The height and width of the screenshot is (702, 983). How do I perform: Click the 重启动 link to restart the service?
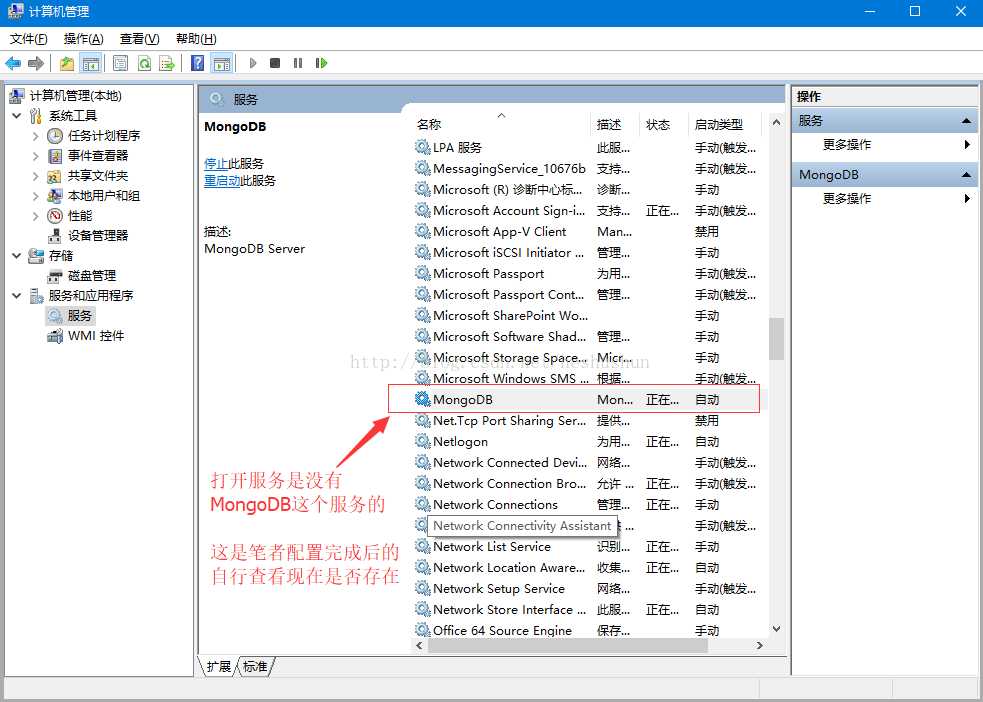click(222, 181)
